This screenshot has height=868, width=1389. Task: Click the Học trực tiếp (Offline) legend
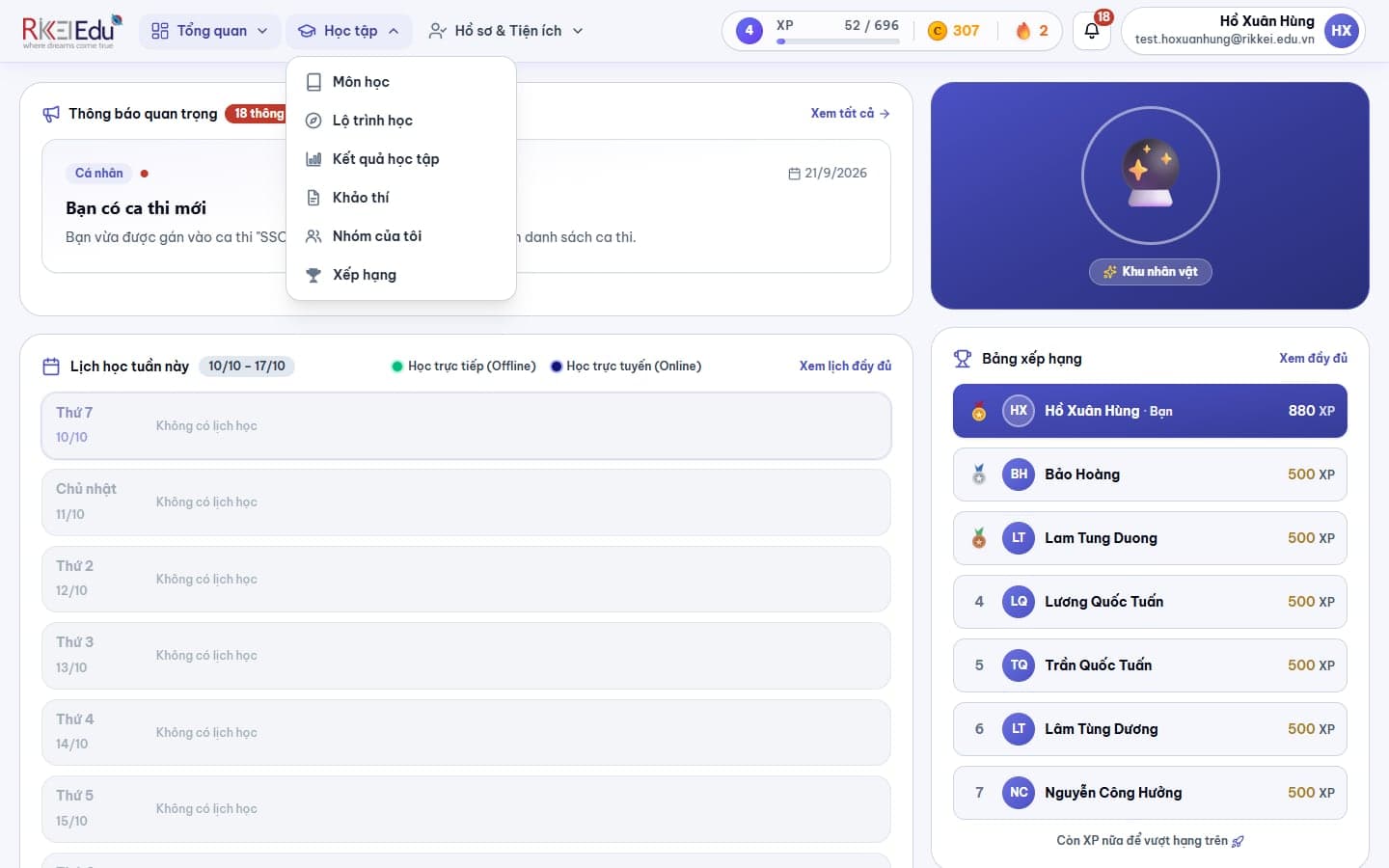pyautogui.click(x=464, y=366)
